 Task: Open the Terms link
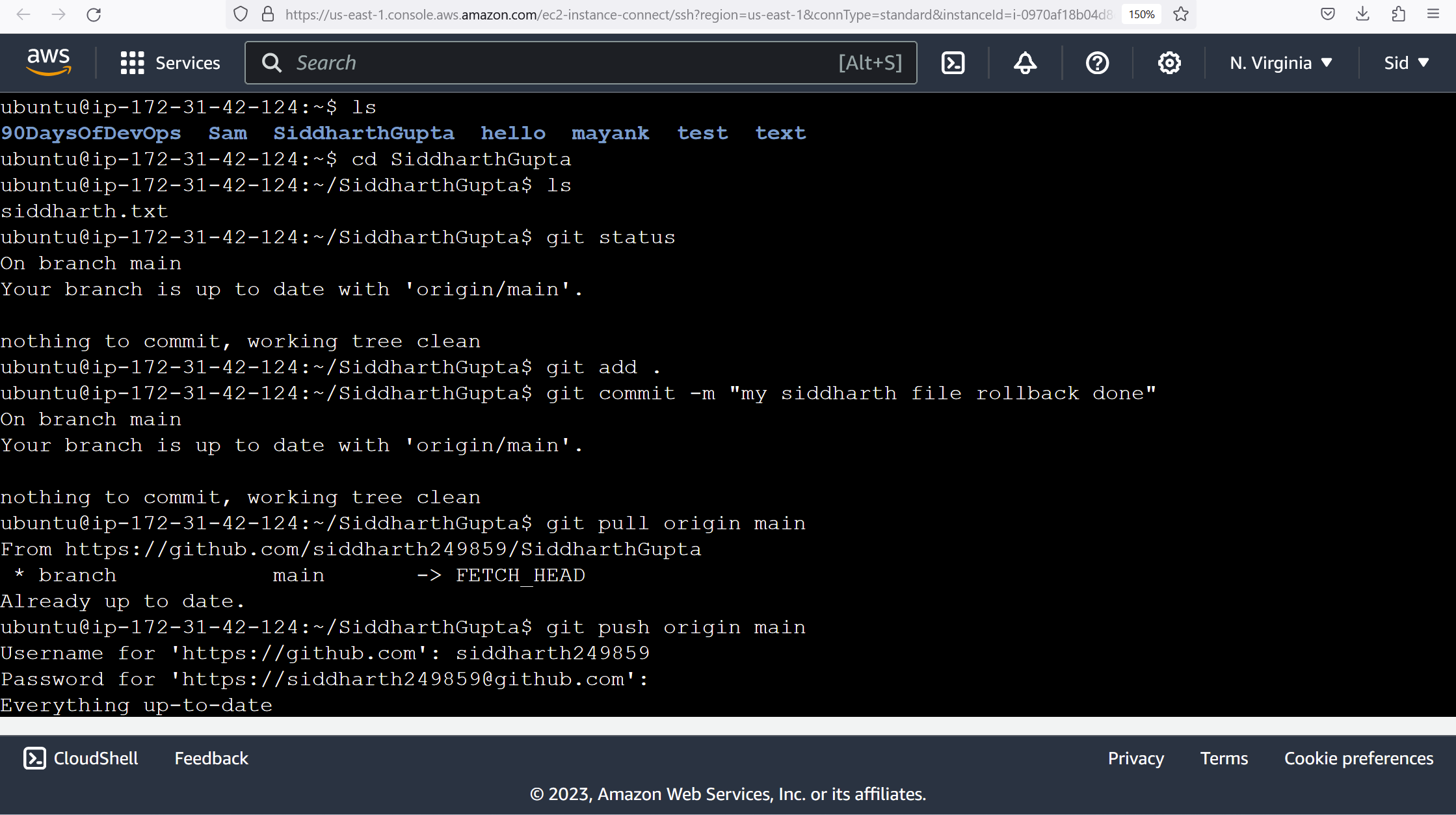pyautogui.click(x=1224, y=758)
